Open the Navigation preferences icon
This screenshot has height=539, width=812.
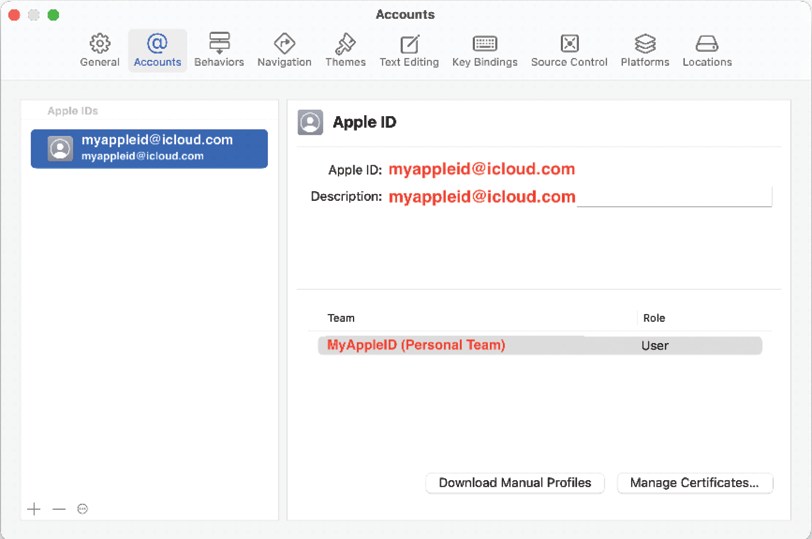284,44
